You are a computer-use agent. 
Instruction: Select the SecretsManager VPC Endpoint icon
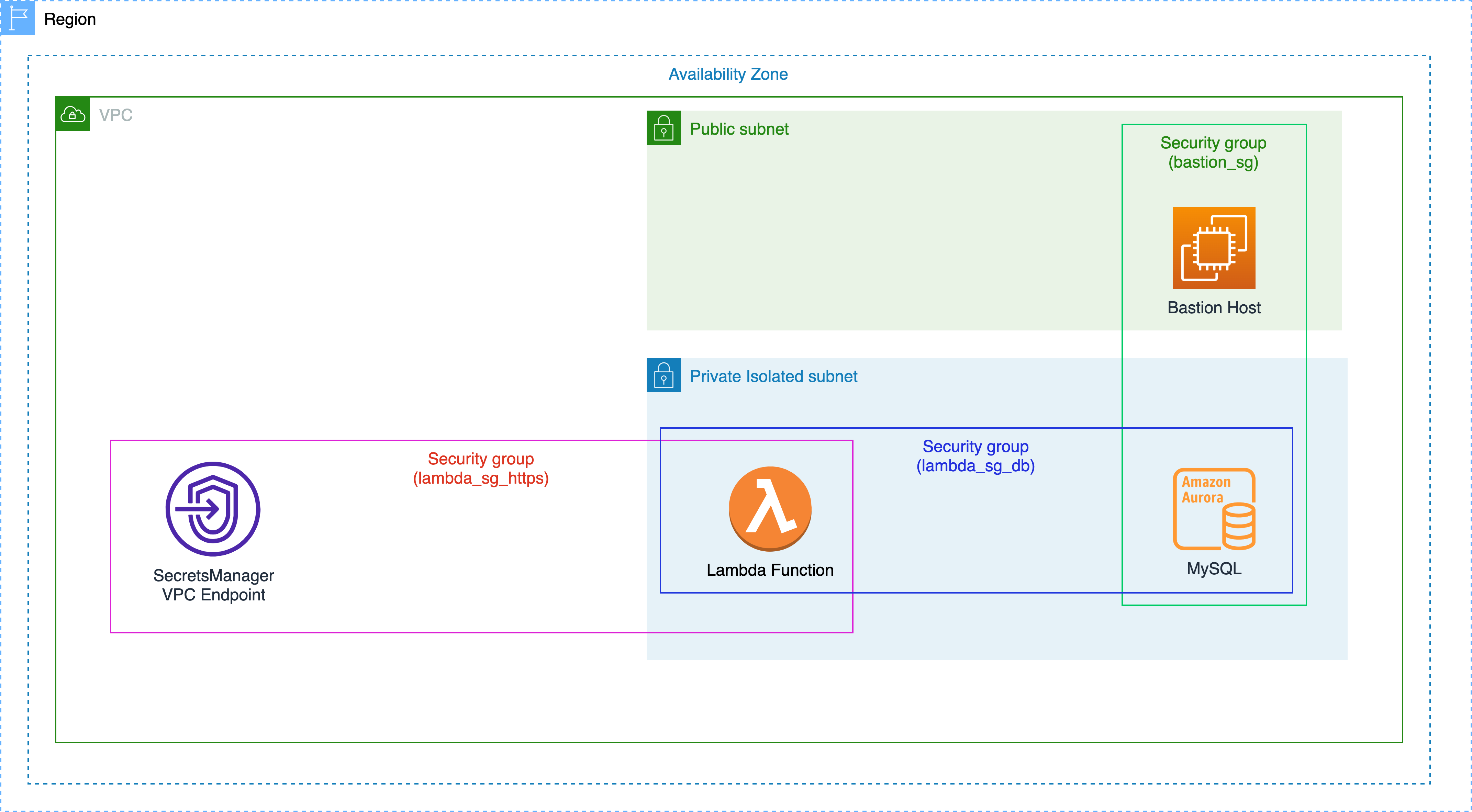[x=213, y=509]
